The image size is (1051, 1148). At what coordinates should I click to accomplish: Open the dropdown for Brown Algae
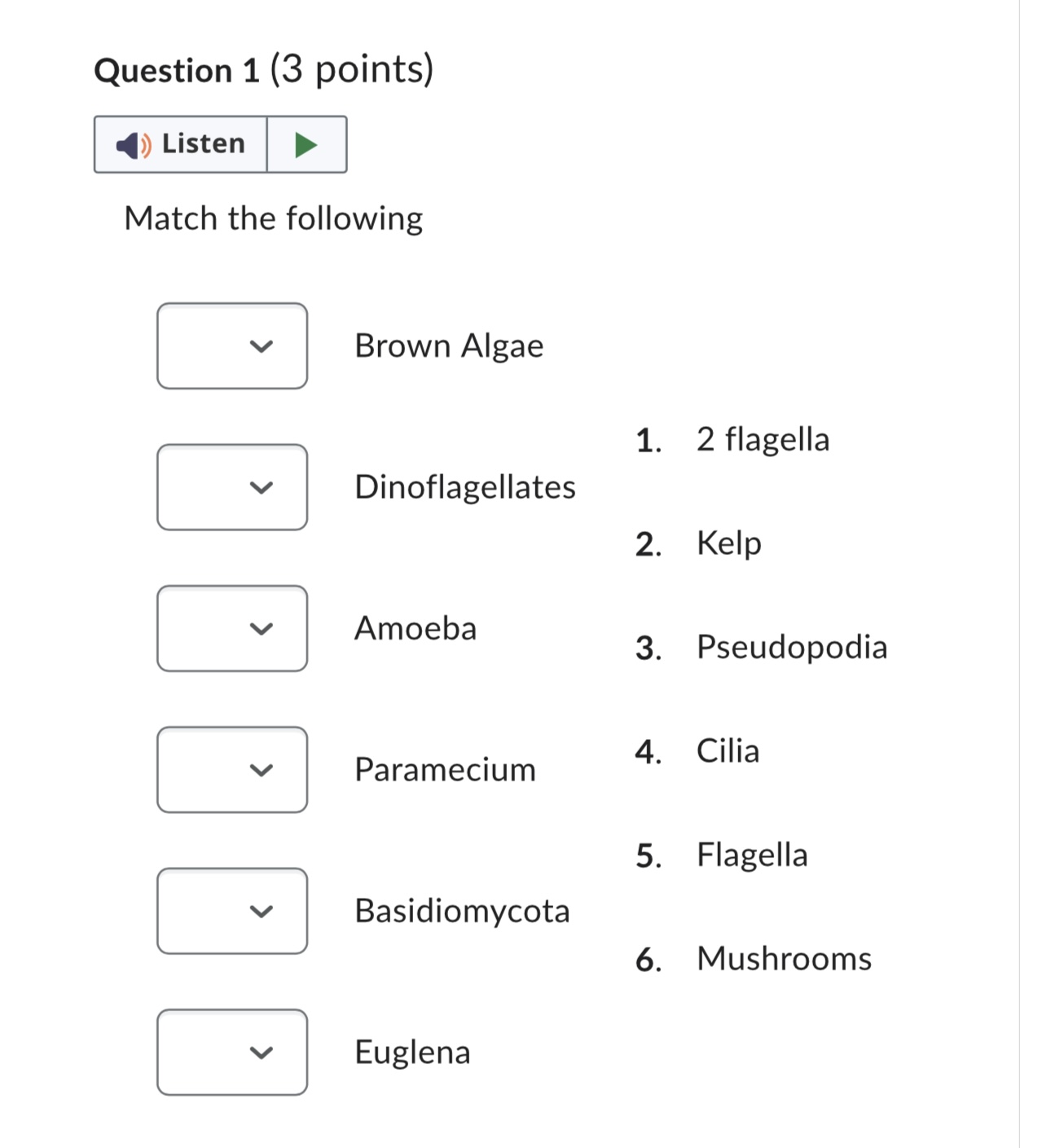(x=232, y=346)
